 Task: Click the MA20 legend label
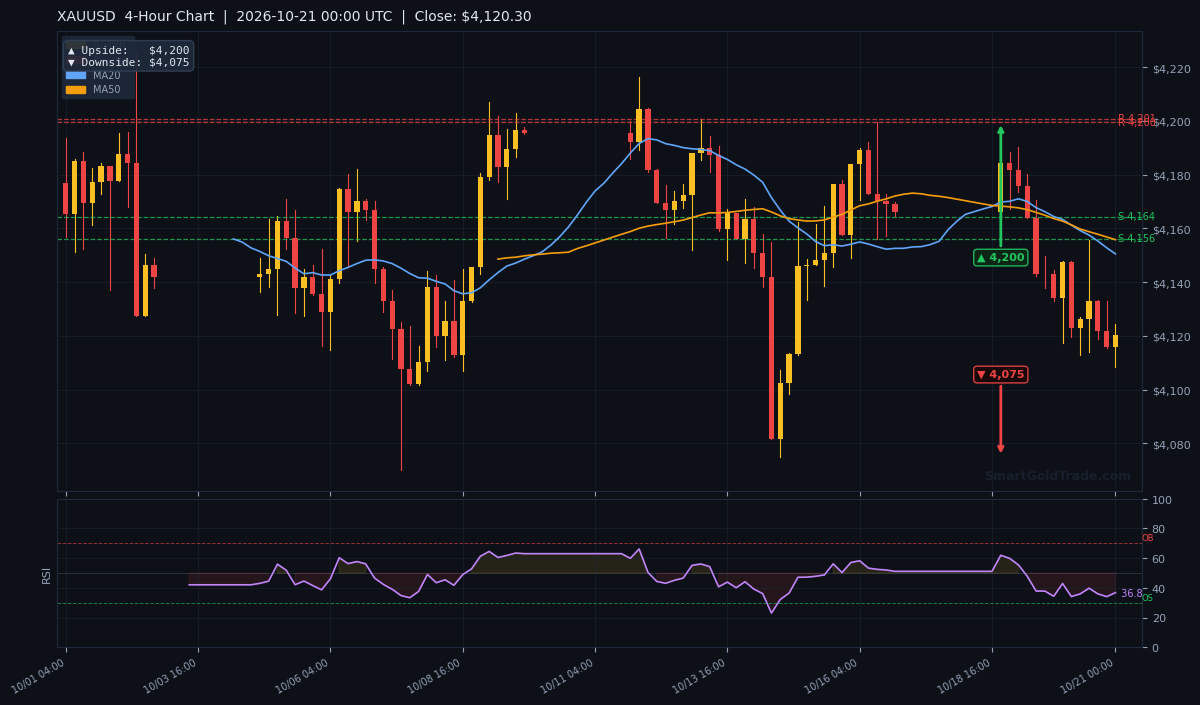point(107,75)
